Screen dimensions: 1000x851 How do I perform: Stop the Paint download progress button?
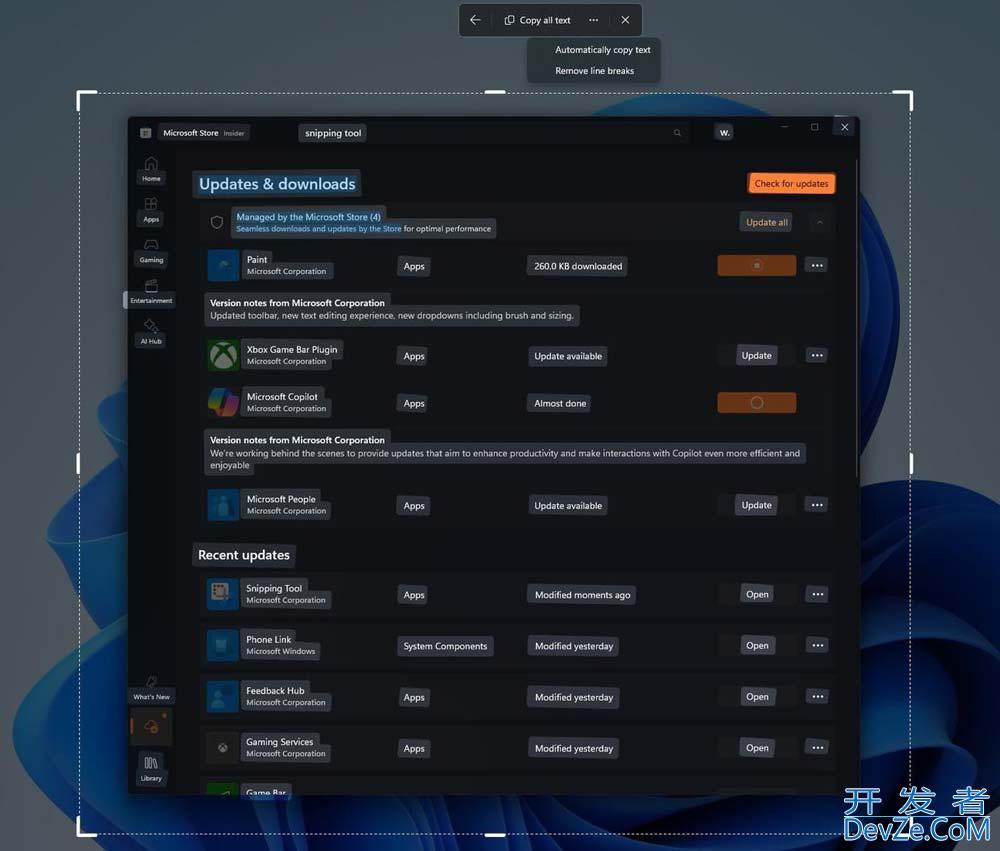(756, 265)
